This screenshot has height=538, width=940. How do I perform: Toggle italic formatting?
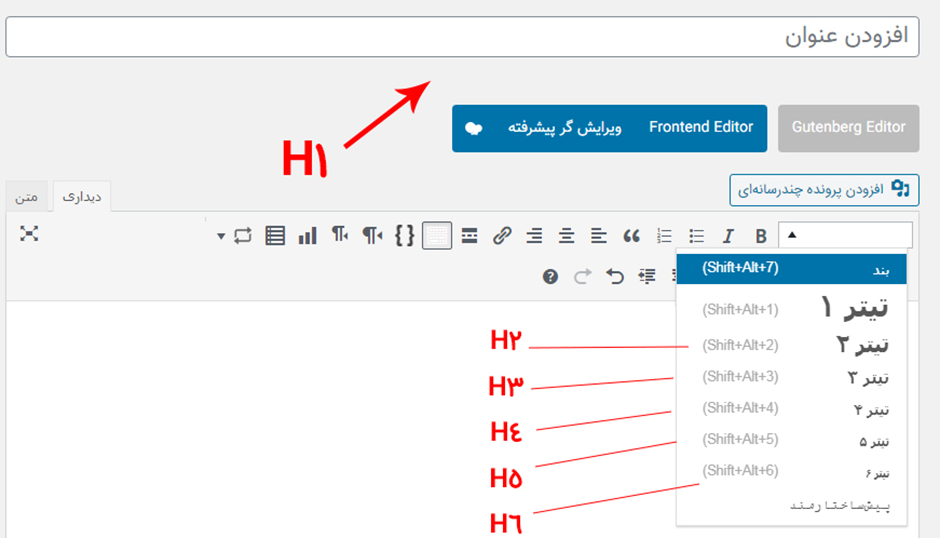[x=728, y=236]
